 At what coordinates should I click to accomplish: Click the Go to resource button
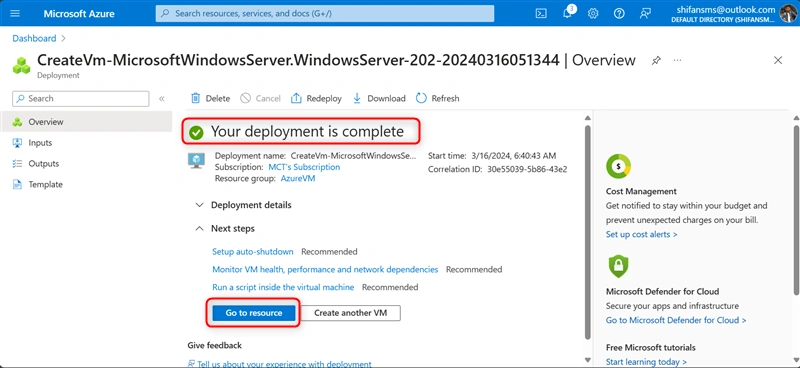tap(254, 313)
